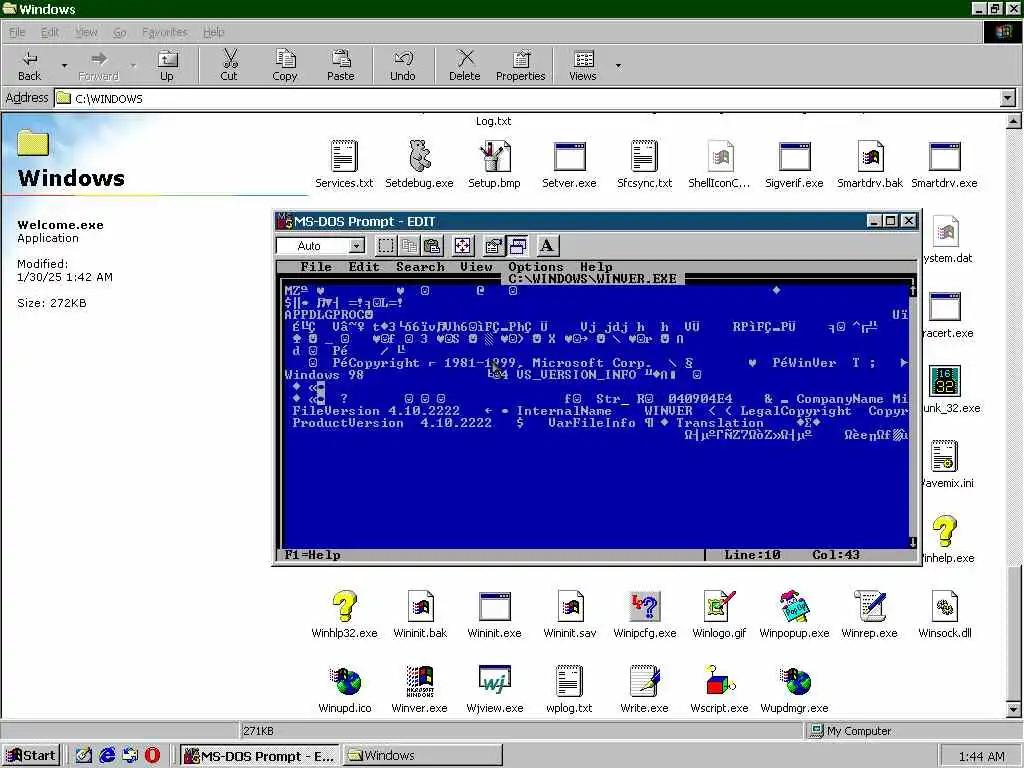Switch to MS-DOS Prompt taskbar button
Screen dimensions: 1024x768
point(260,756)
